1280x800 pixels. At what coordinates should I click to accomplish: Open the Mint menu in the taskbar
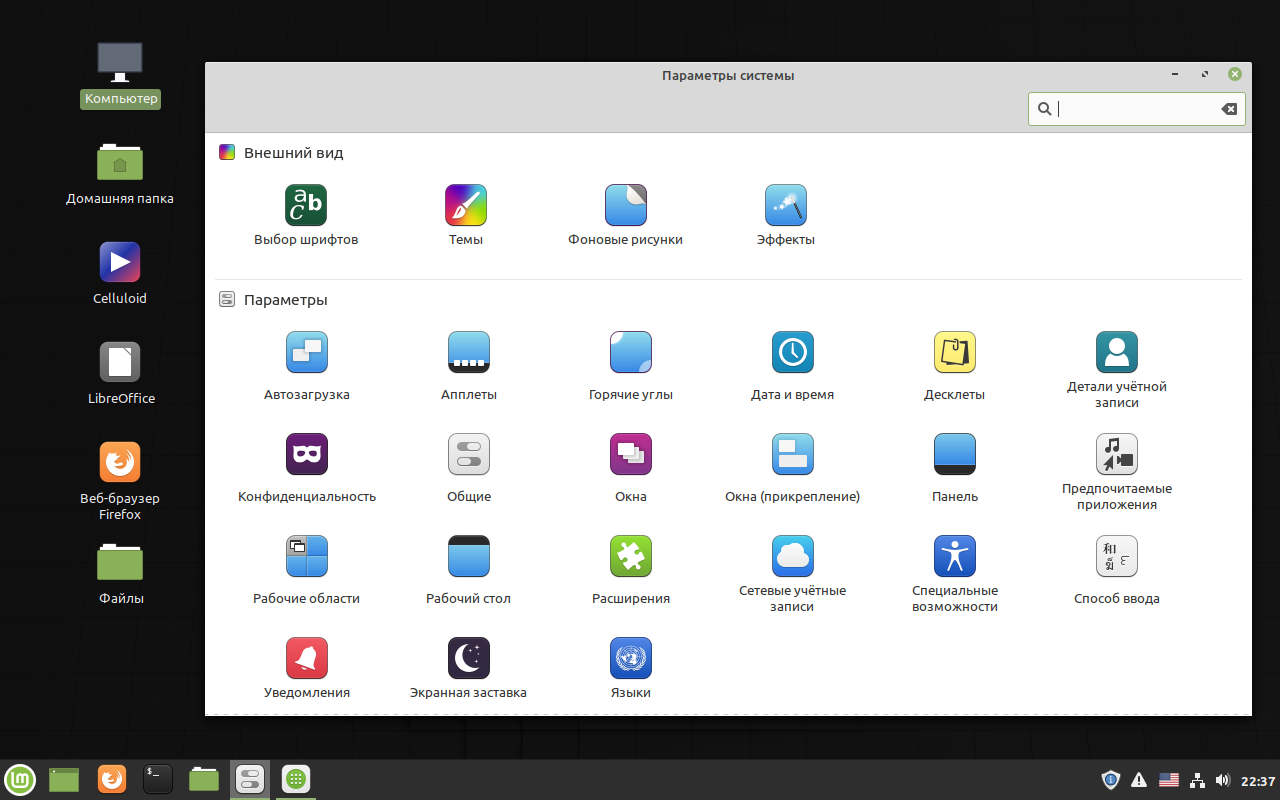19,780
